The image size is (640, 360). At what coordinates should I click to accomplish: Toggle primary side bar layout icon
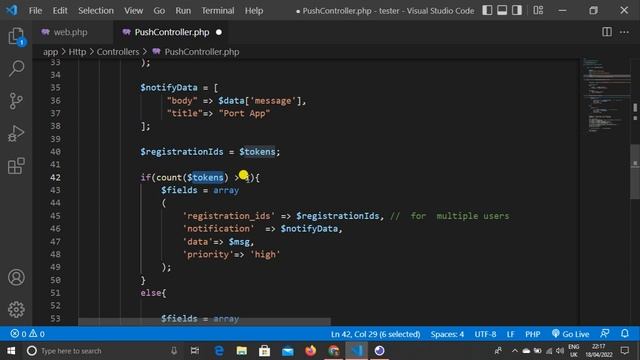(487, 10)
